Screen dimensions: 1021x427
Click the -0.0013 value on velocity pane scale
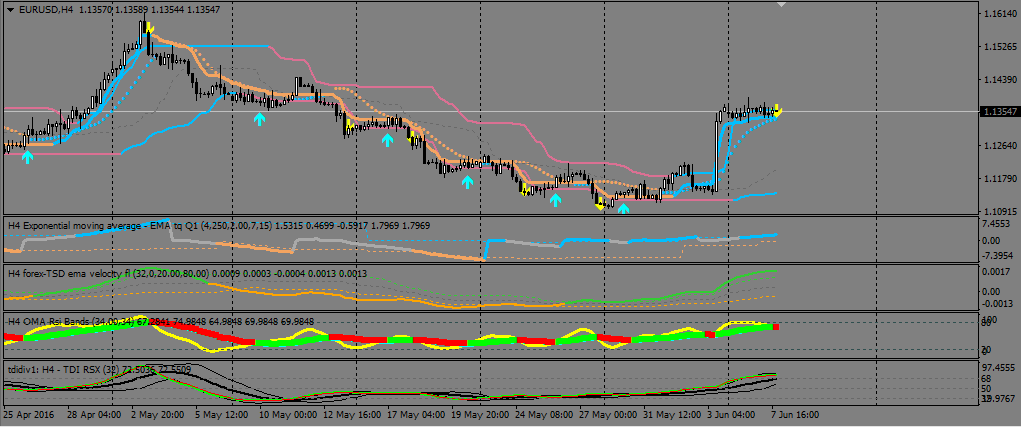pos(997,303)
